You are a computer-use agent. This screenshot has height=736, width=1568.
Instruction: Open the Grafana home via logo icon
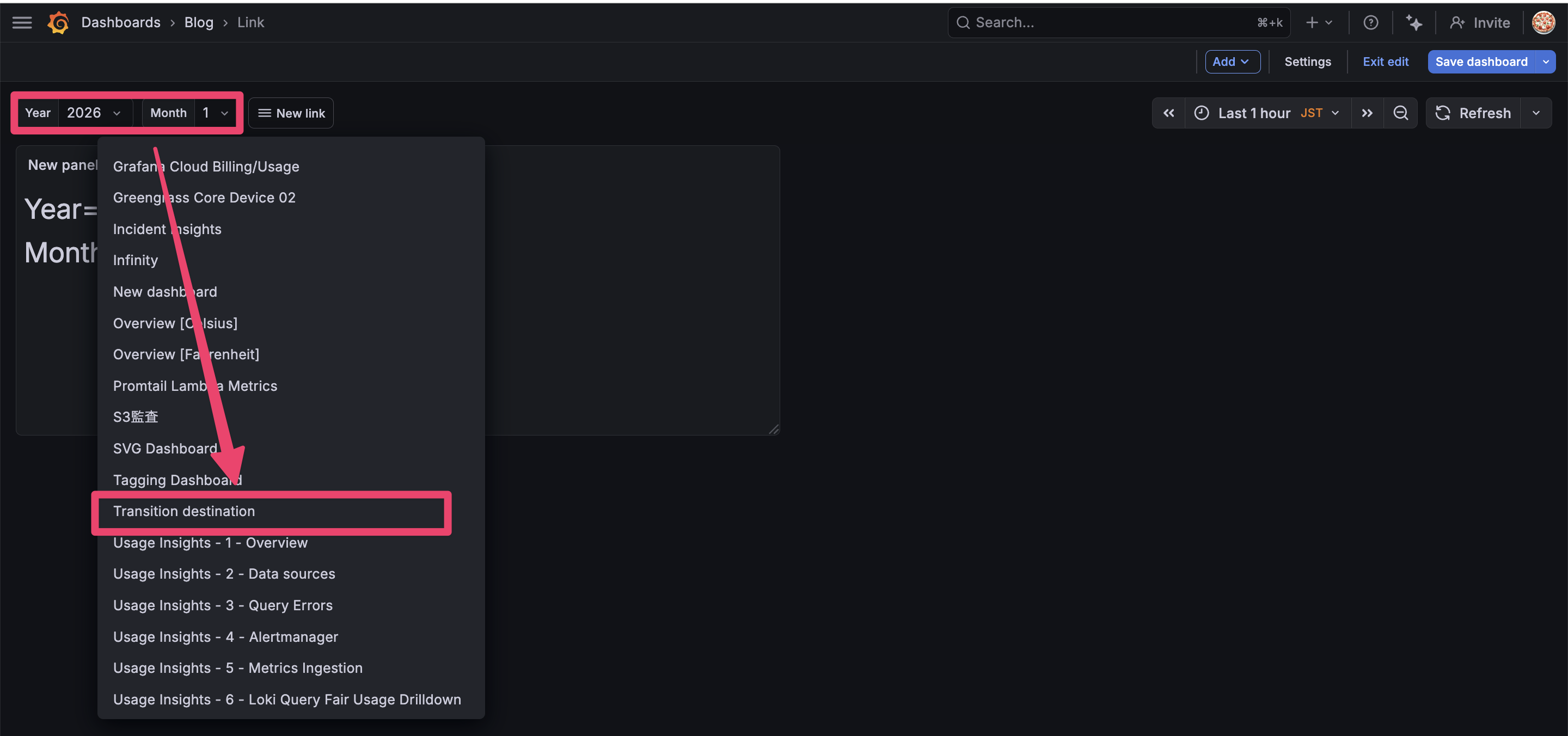(58, 22)
